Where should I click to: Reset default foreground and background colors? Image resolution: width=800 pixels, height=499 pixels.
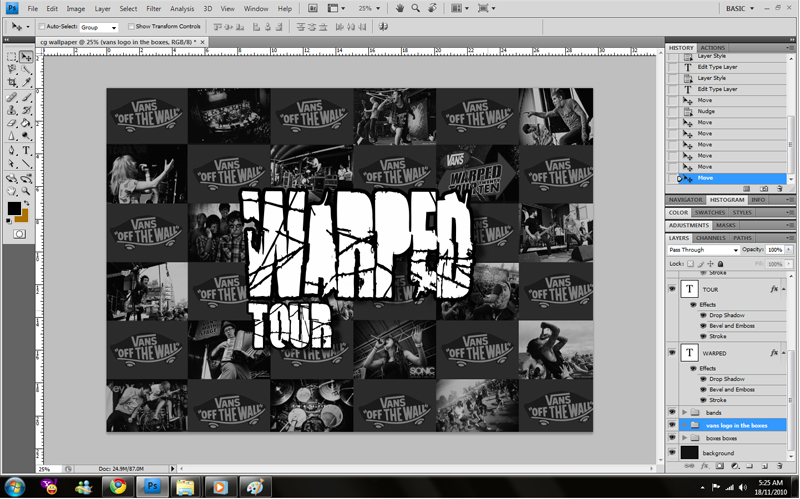[x=9, y=221]
